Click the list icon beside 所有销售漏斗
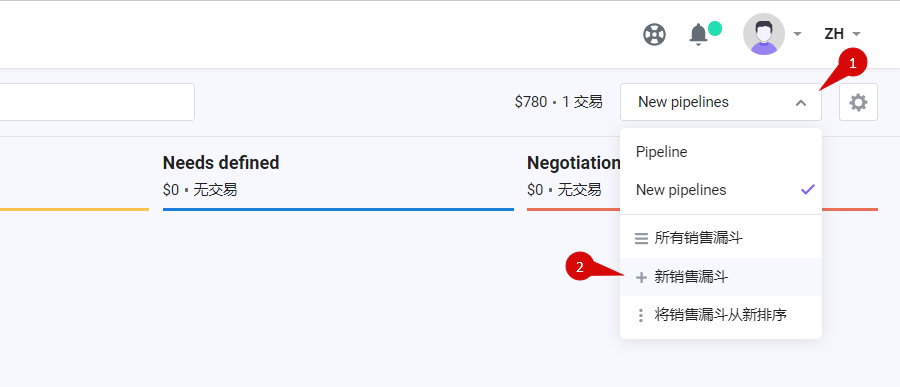The image size is (900, 387). (x=641, y=238)
